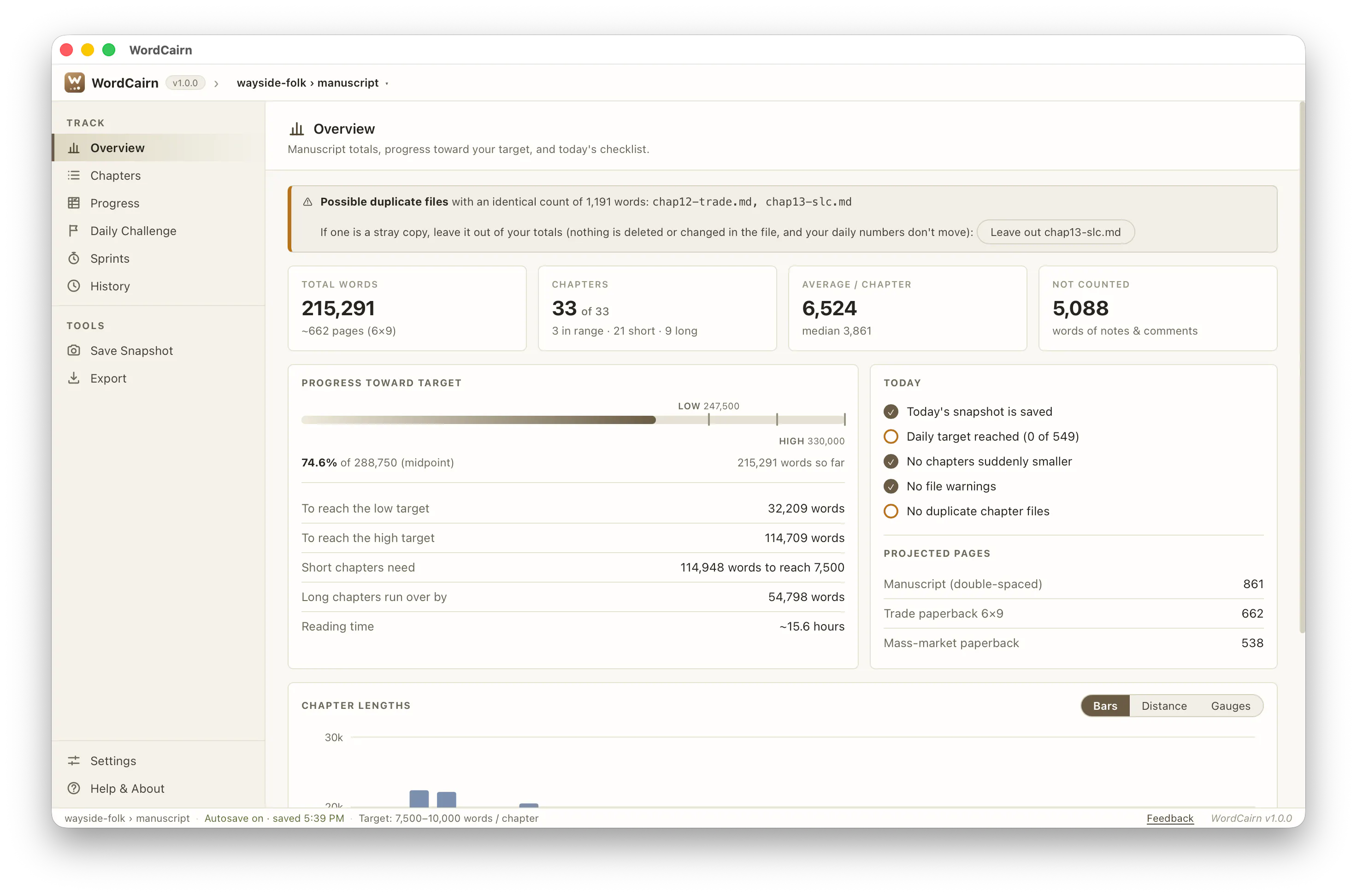
Task: Click the v1.0.0 version badge
Action: point(185,83)
